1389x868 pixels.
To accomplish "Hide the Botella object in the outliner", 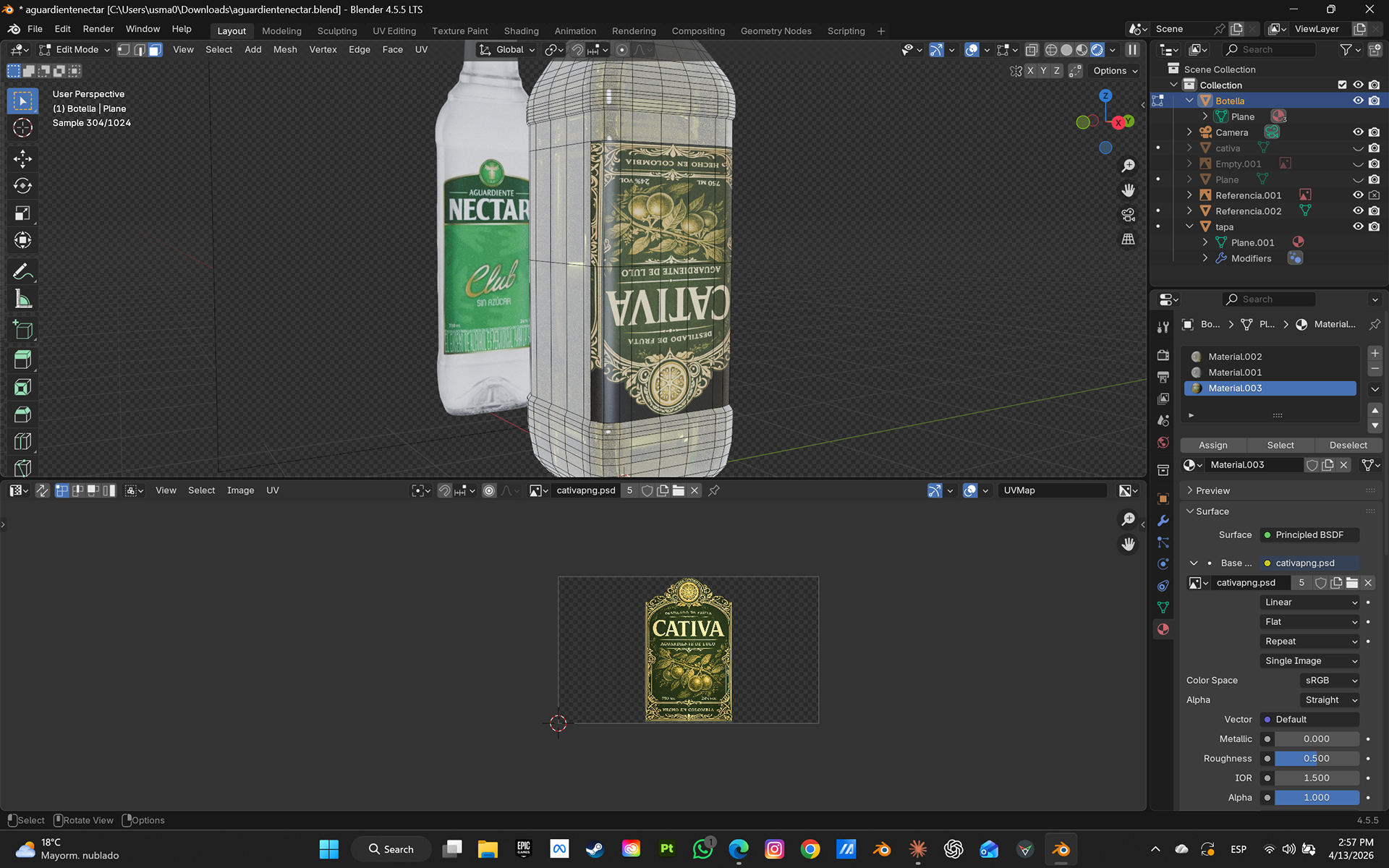I will coord(1358,101).
